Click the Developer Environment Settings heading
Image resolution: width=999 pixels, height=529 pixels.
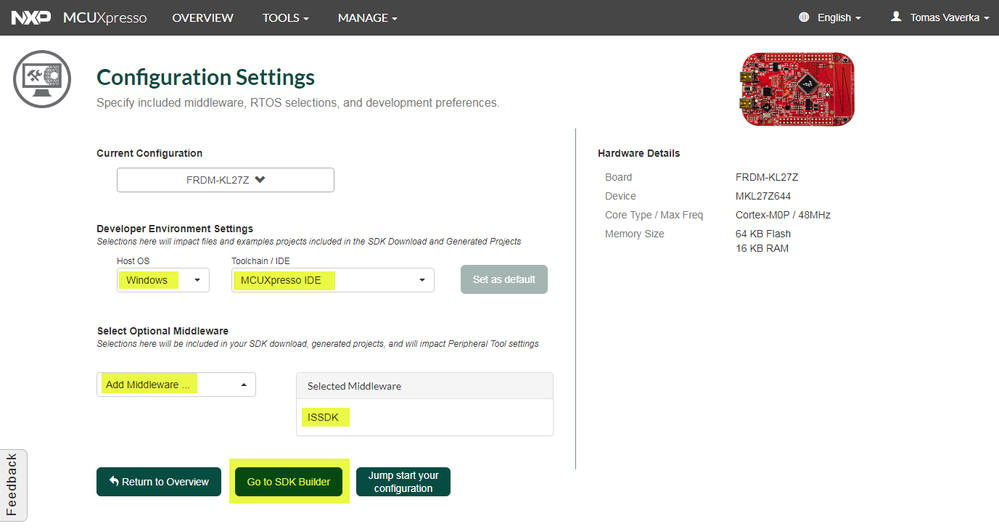point(175,229)
